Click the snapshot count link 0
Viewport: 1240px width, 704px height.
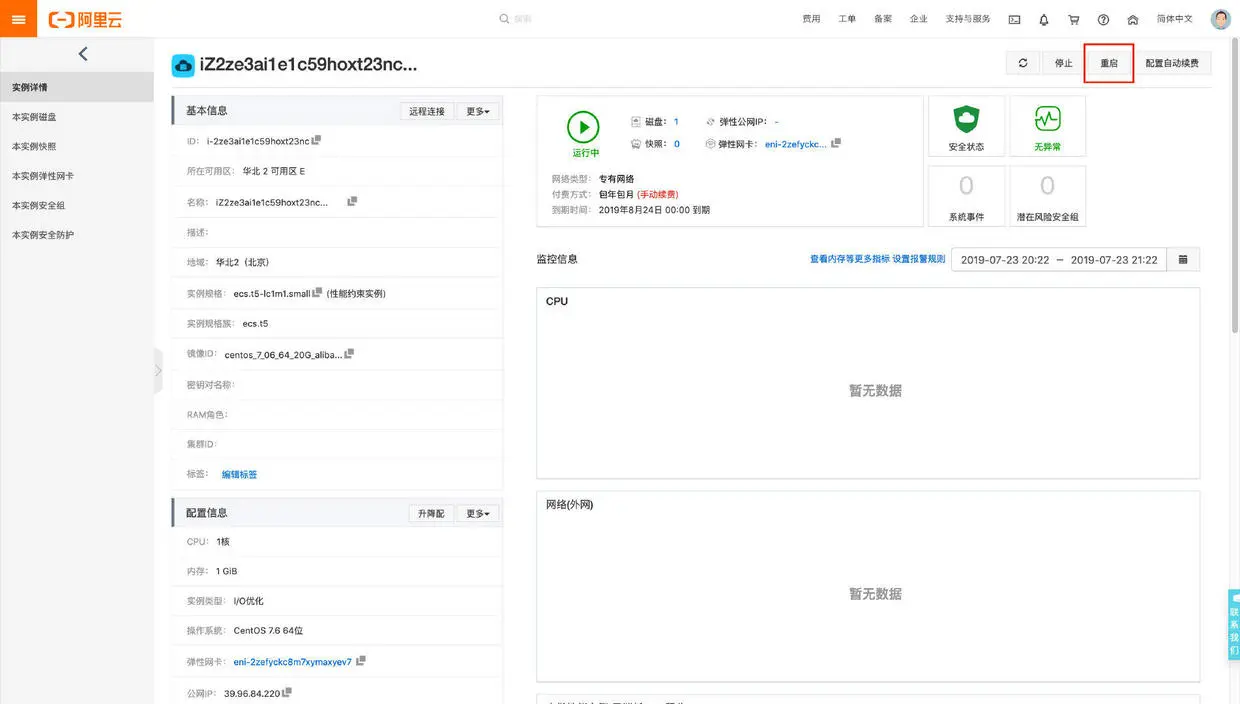tap(676, 144)
